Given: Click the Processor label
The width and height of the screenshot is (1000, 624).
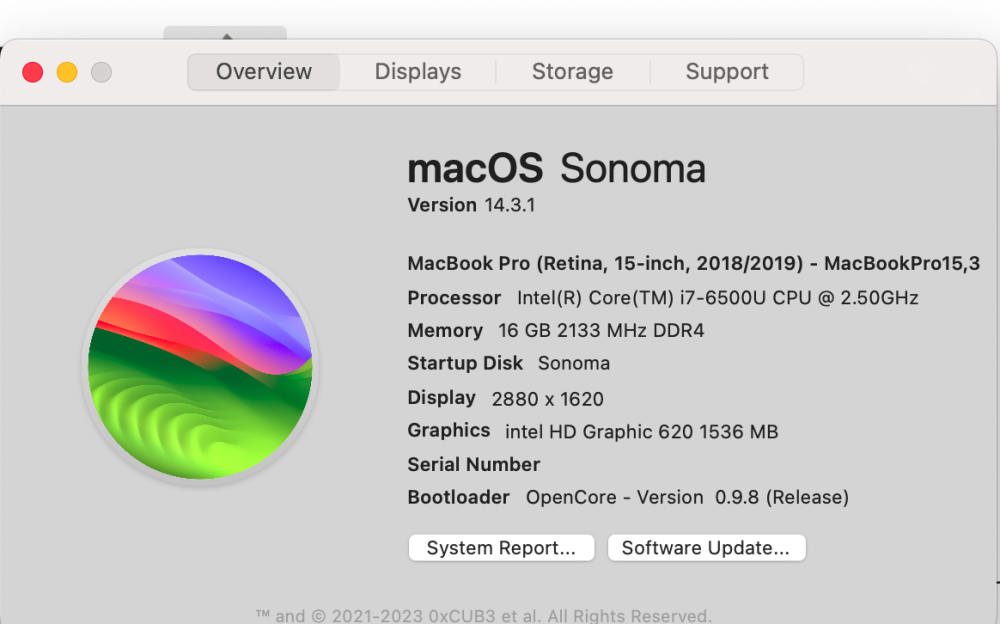Looking at the screenshot, I should click(x=454, y=298).
